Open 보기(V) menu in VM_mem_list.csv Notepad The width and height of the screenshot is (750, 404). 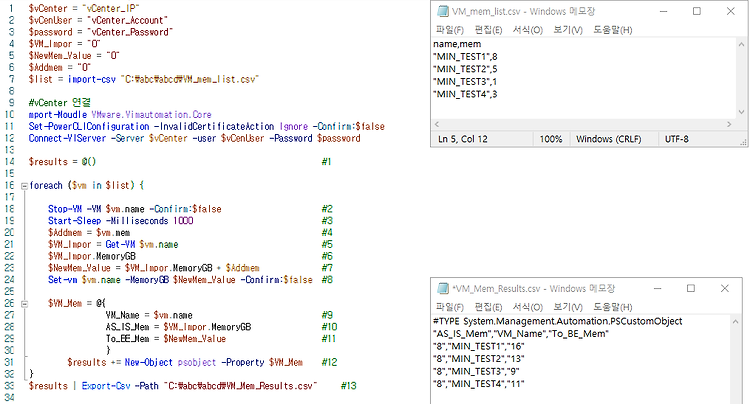click(x=568, y=30)
